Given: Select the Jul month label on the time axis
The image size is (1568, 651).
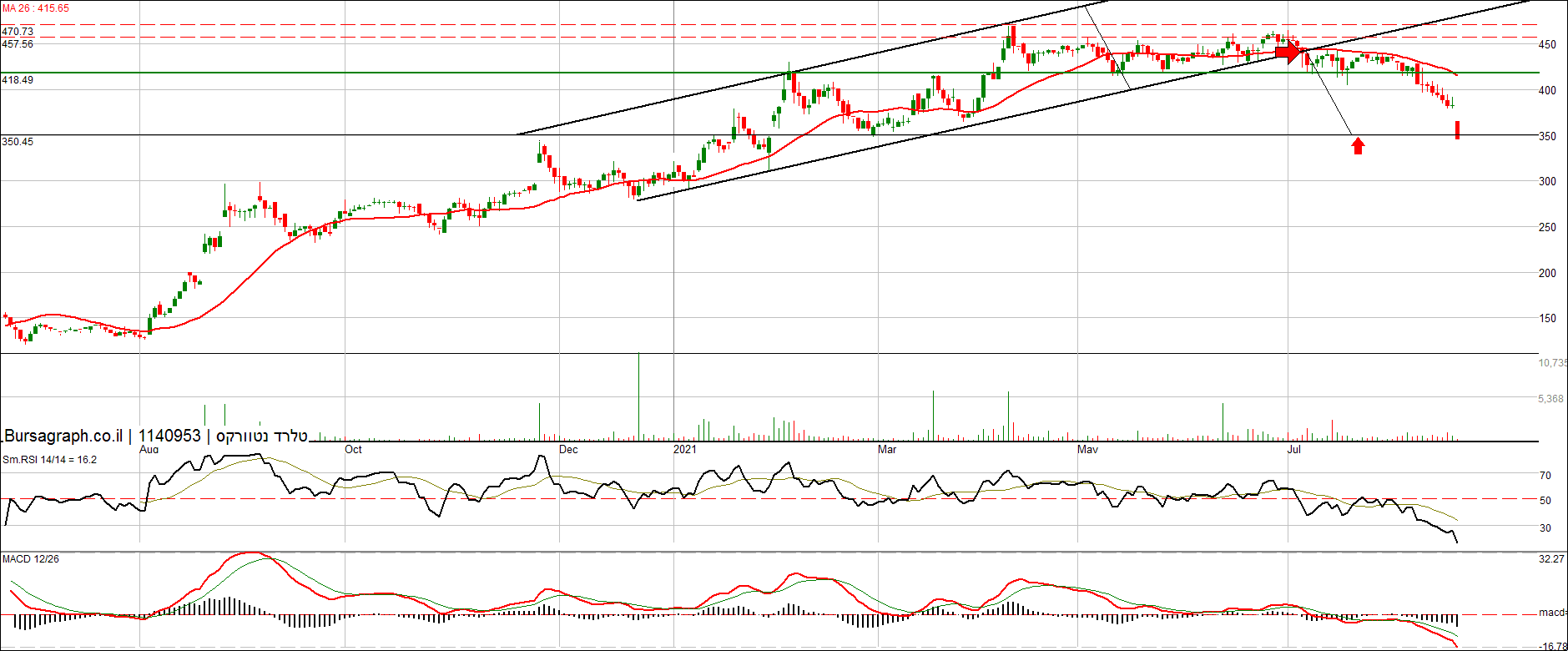Looking at the screenshot, I should [1293, 450].
